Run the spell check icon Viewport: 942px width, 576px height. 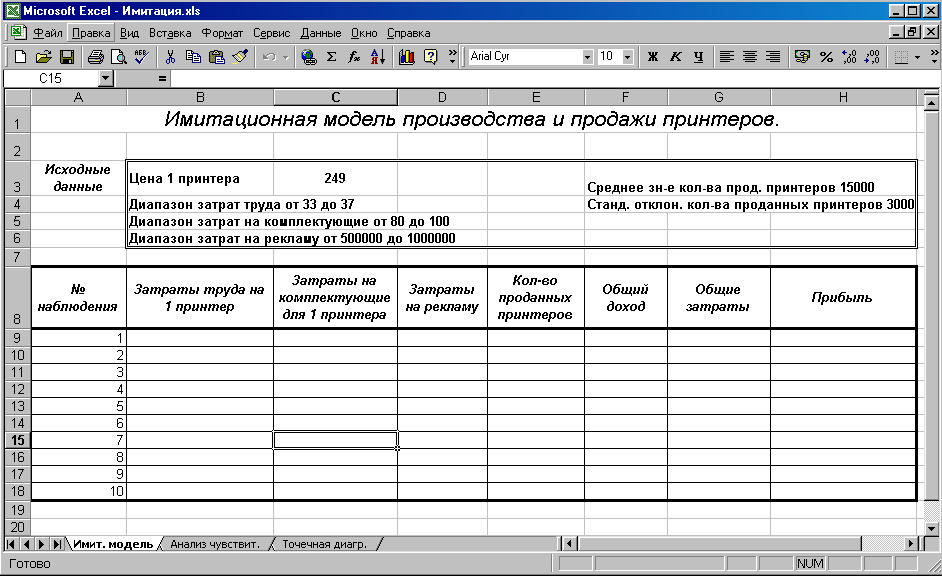click(142, 57)
